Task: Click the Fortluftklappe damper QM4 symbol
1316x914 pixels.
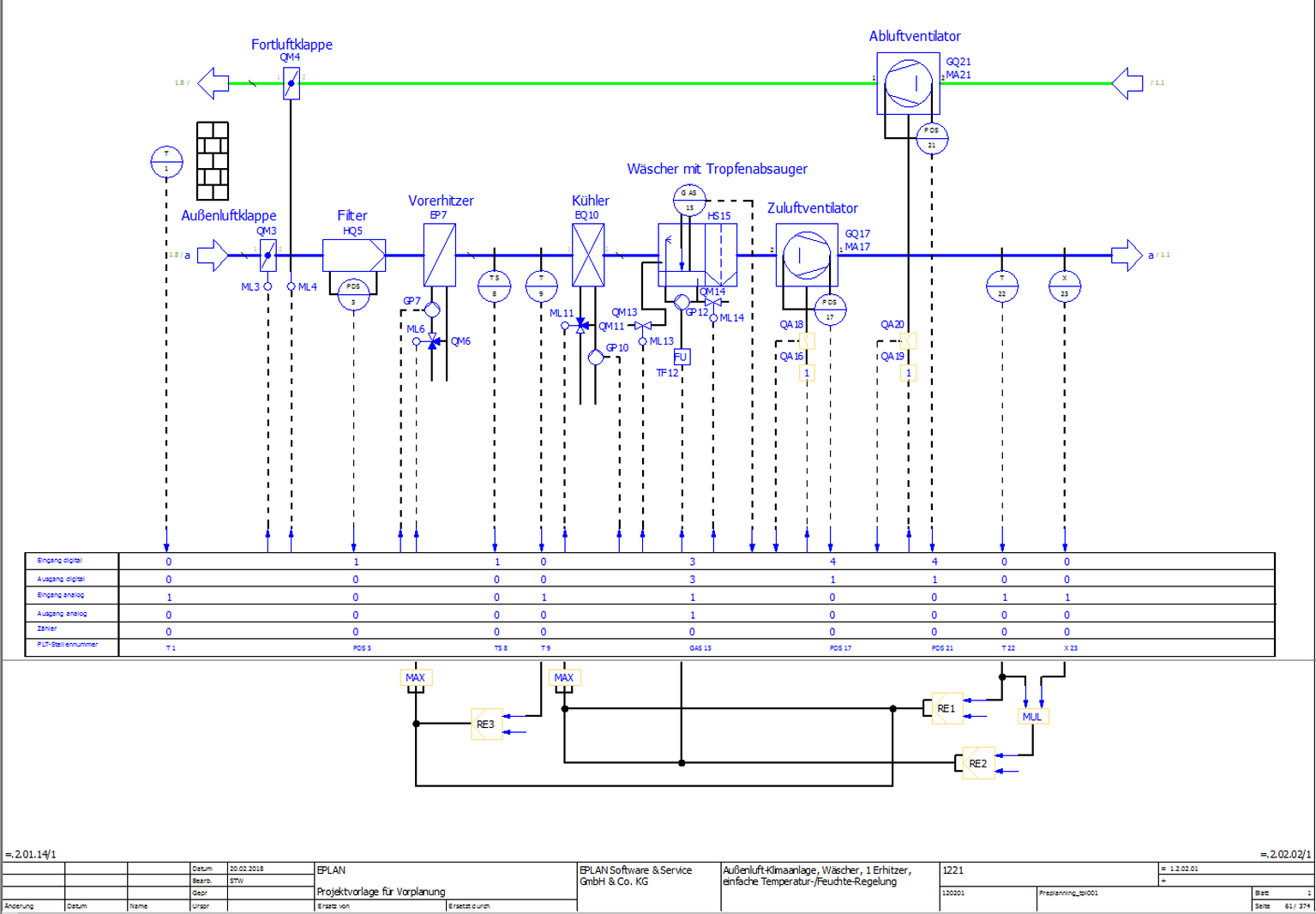Action: [291, 83]
